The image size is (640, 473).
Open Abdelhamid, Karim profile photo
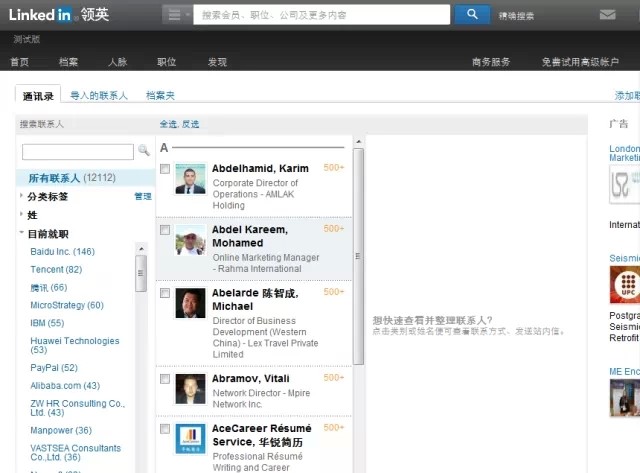coord(190,179)
